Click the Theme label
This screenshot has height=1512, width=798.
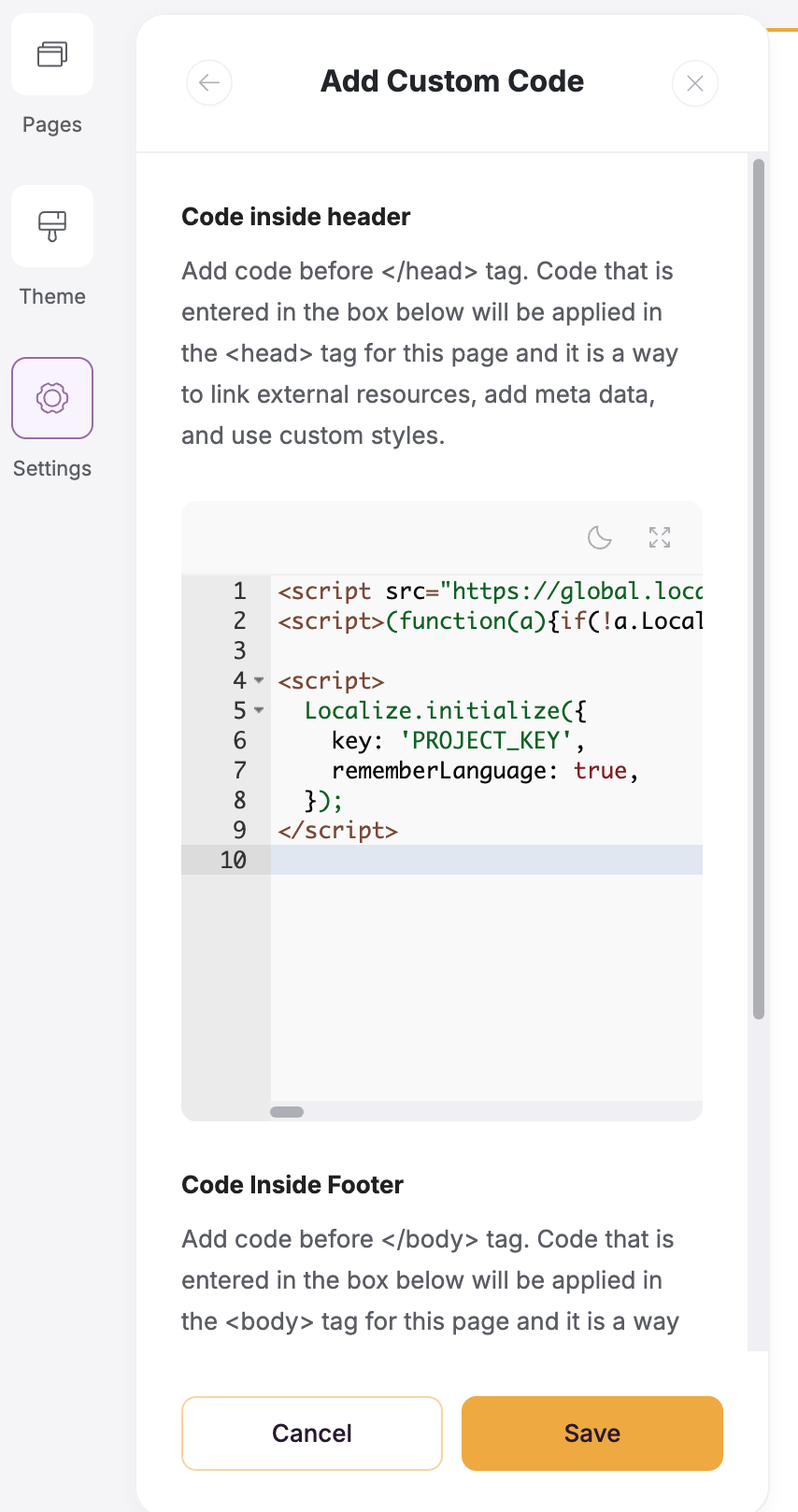click(x=52, y=296)
